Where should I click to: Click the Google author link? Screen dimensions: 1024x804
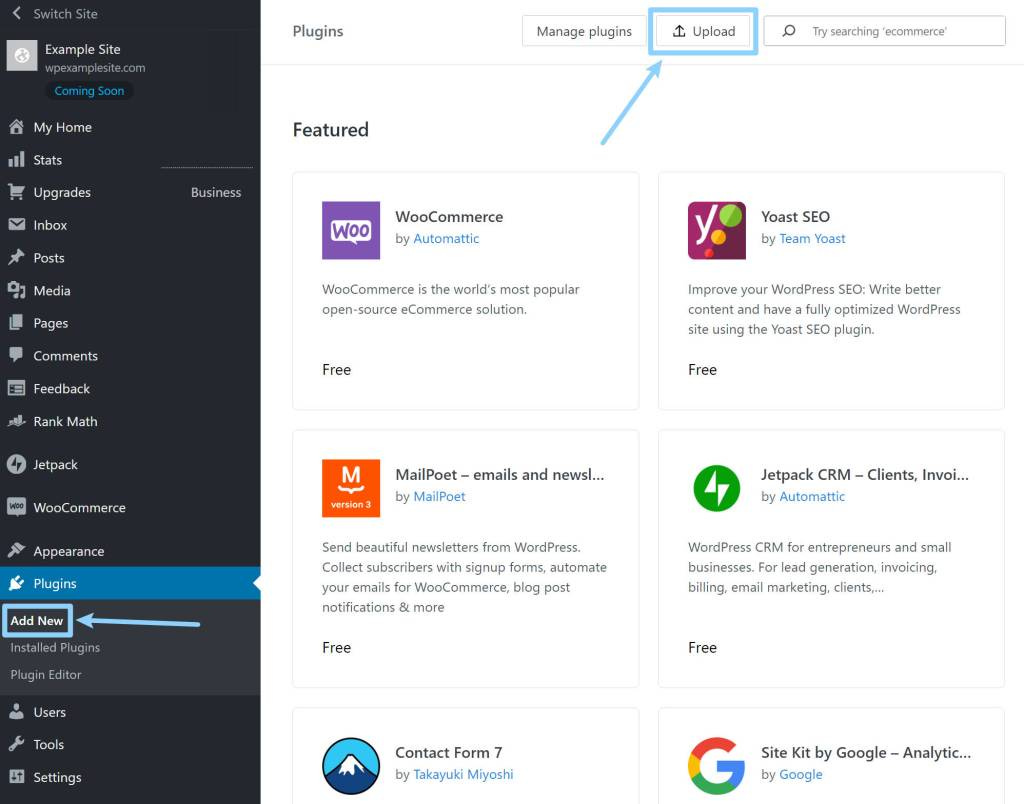click(x=801, y=774)
